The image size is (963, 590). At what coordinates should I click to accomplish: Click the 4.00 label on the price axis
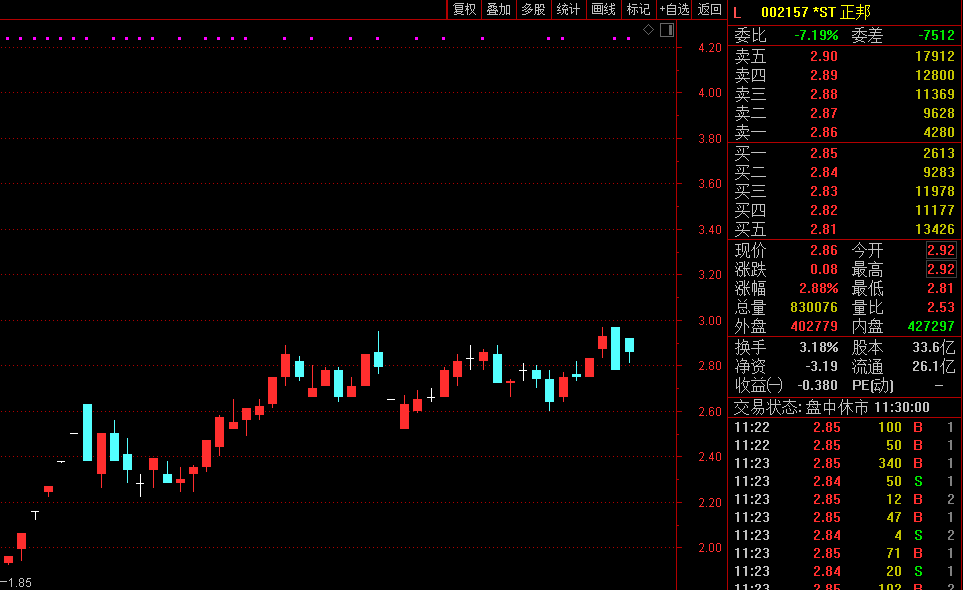tap(709, 93)
